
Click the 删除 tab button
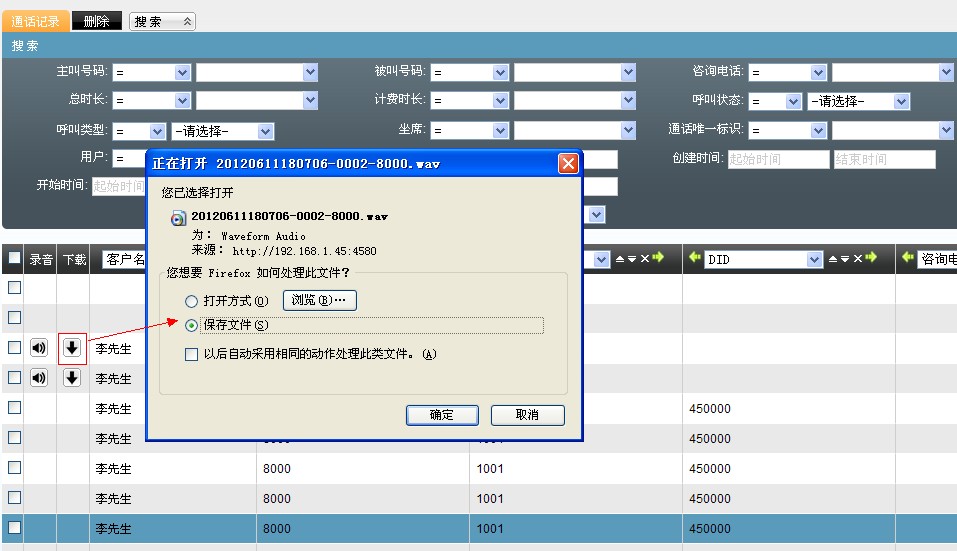coord(97,21)
